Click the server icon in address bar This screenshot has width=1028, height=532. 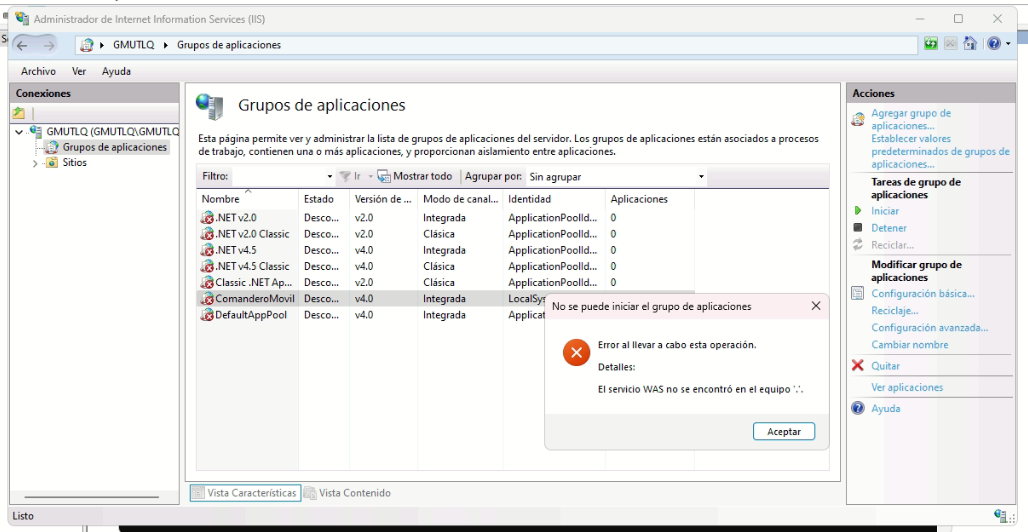(x=86, y=45)
